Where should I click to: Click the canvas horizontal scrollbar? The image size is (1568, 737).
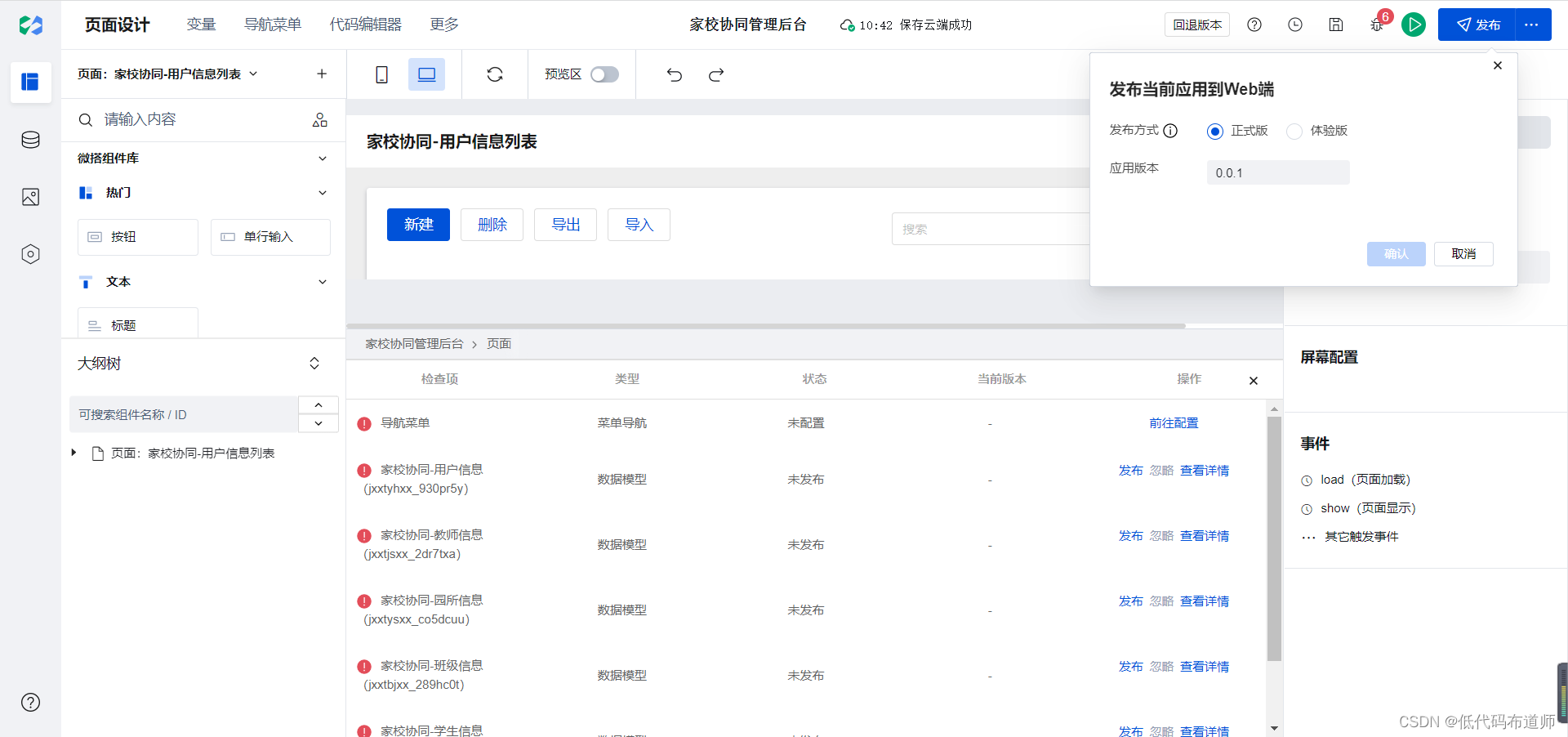[766, 326]
